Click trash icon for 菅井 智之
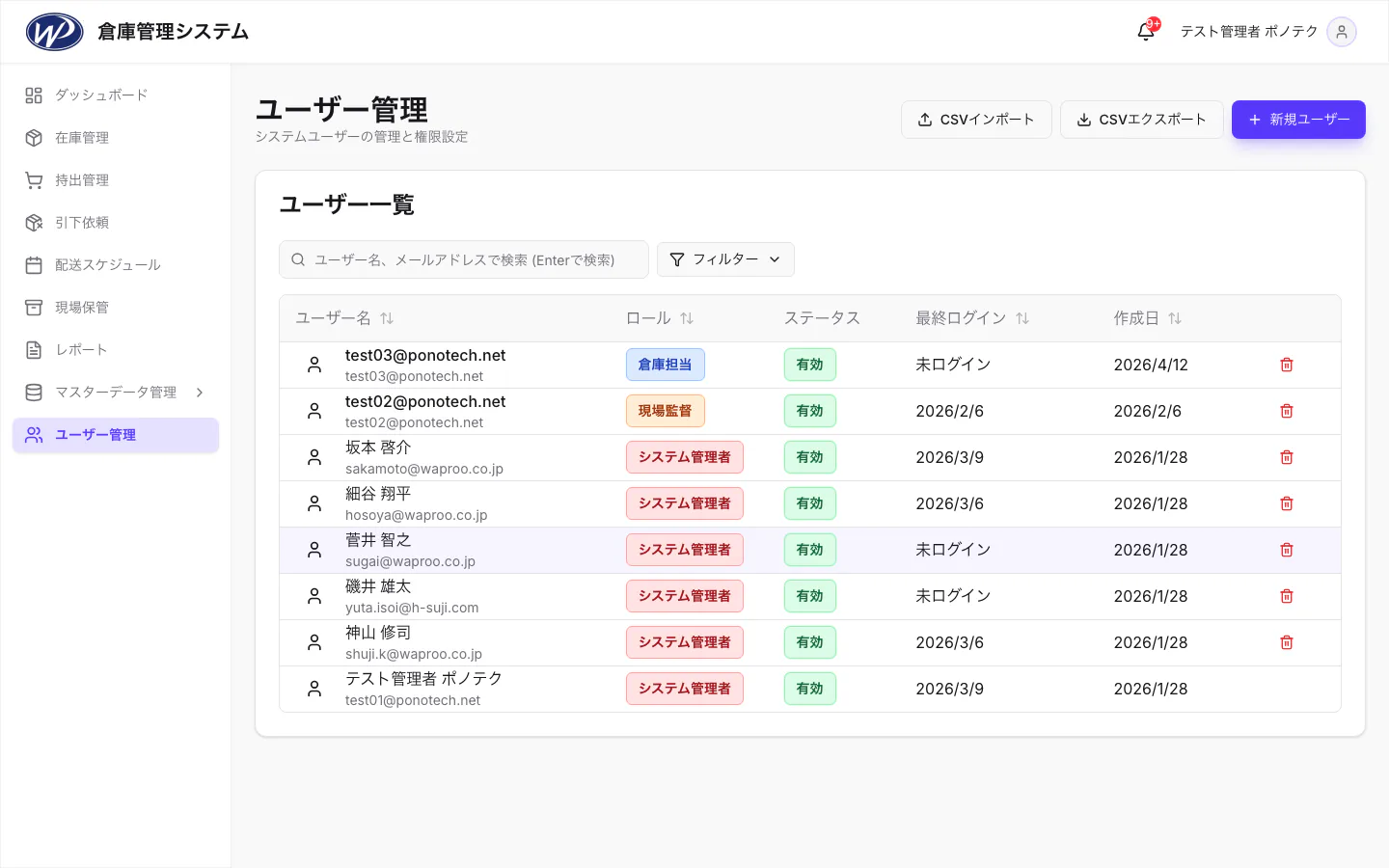1389x868 pixels. pyautogui.click(x=1287, y=550)
